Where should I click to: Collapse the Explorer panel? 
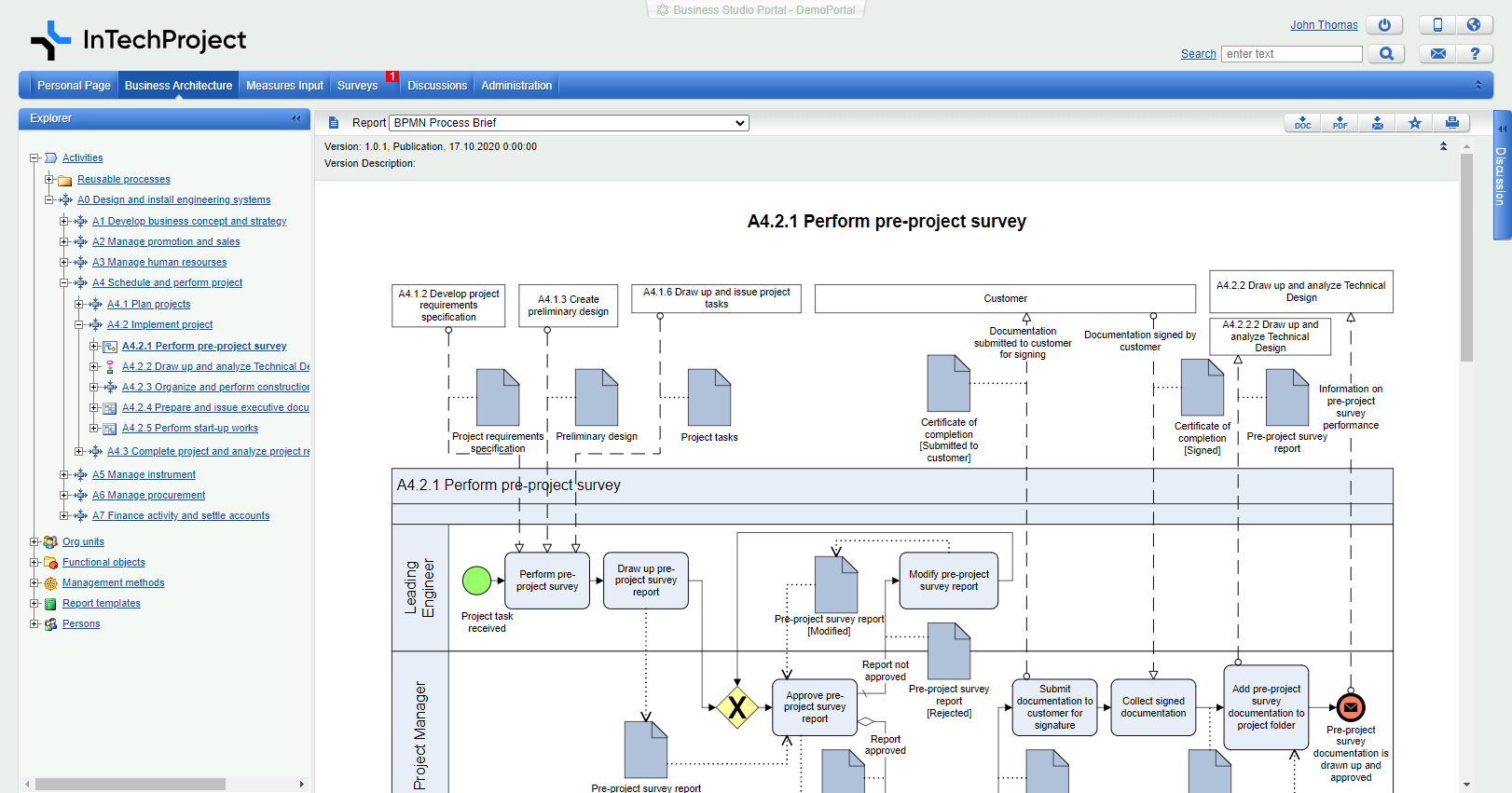pos(296,118)
